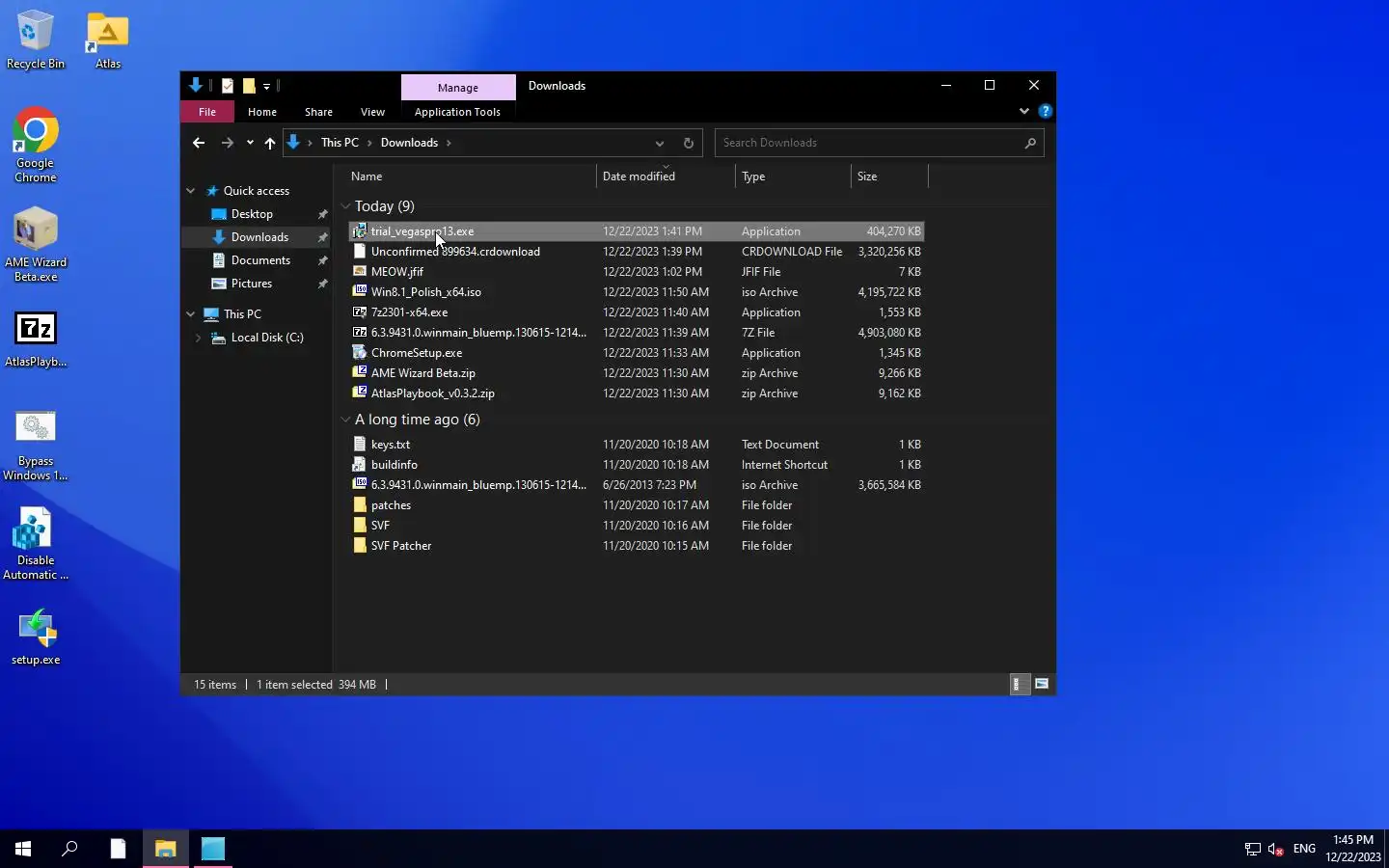Click the ChromeSetup.exe file icon

coord(360,353)
